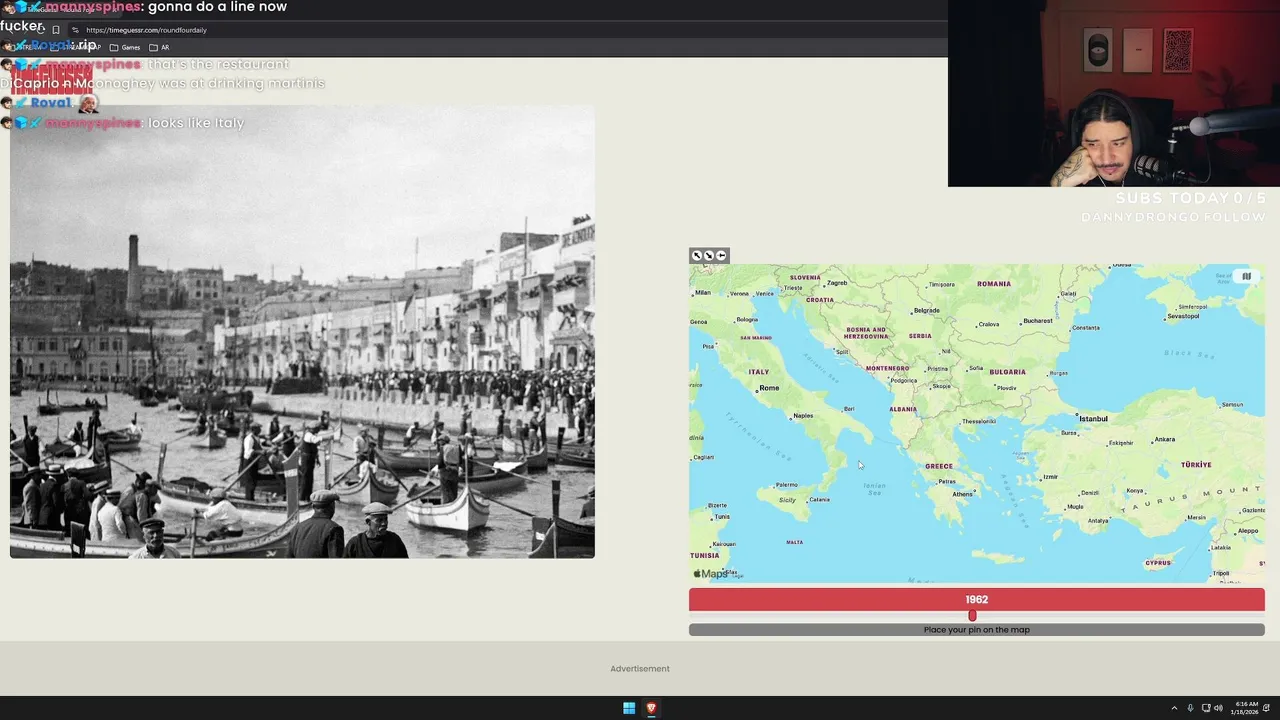Click the red 1962 year bar

(976, 599)
